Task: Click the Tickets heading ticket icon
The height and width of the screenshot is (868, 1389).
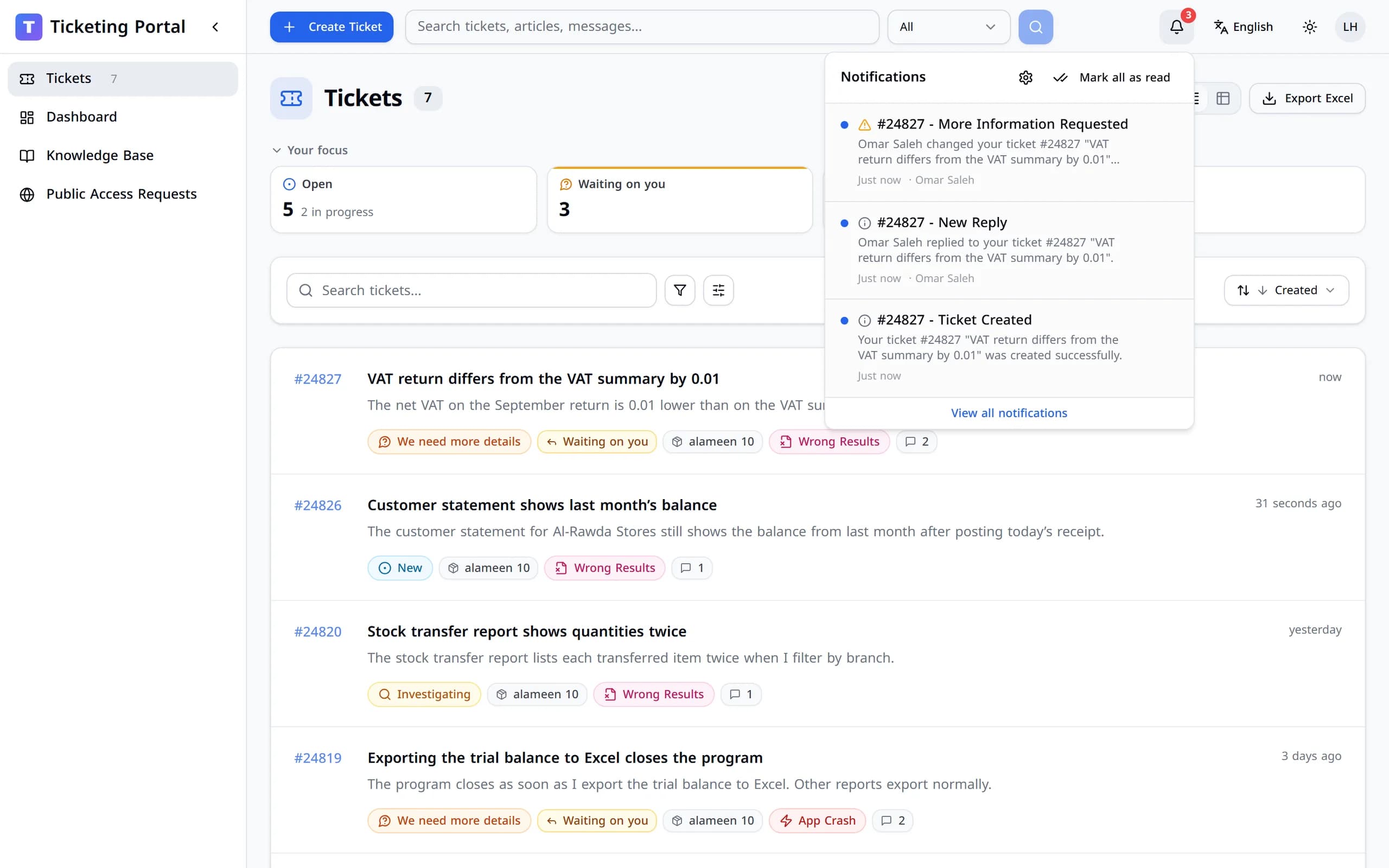Action: (x=291, y=99)
